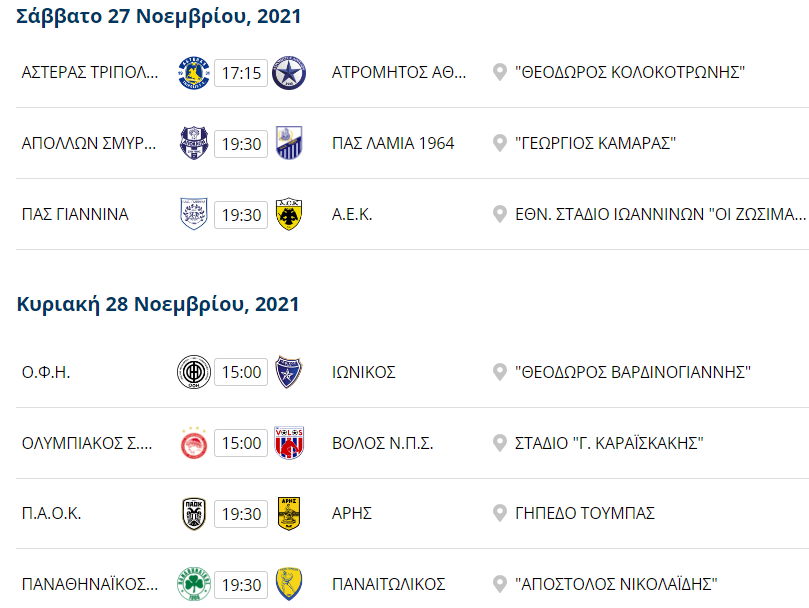Screen dimensions: 809x608
Task: Click location pin beside ΓΕΩΡΓΙΟΣ ΚΑΜΑΡΑΣ stadium
Action: coord(500,144)
